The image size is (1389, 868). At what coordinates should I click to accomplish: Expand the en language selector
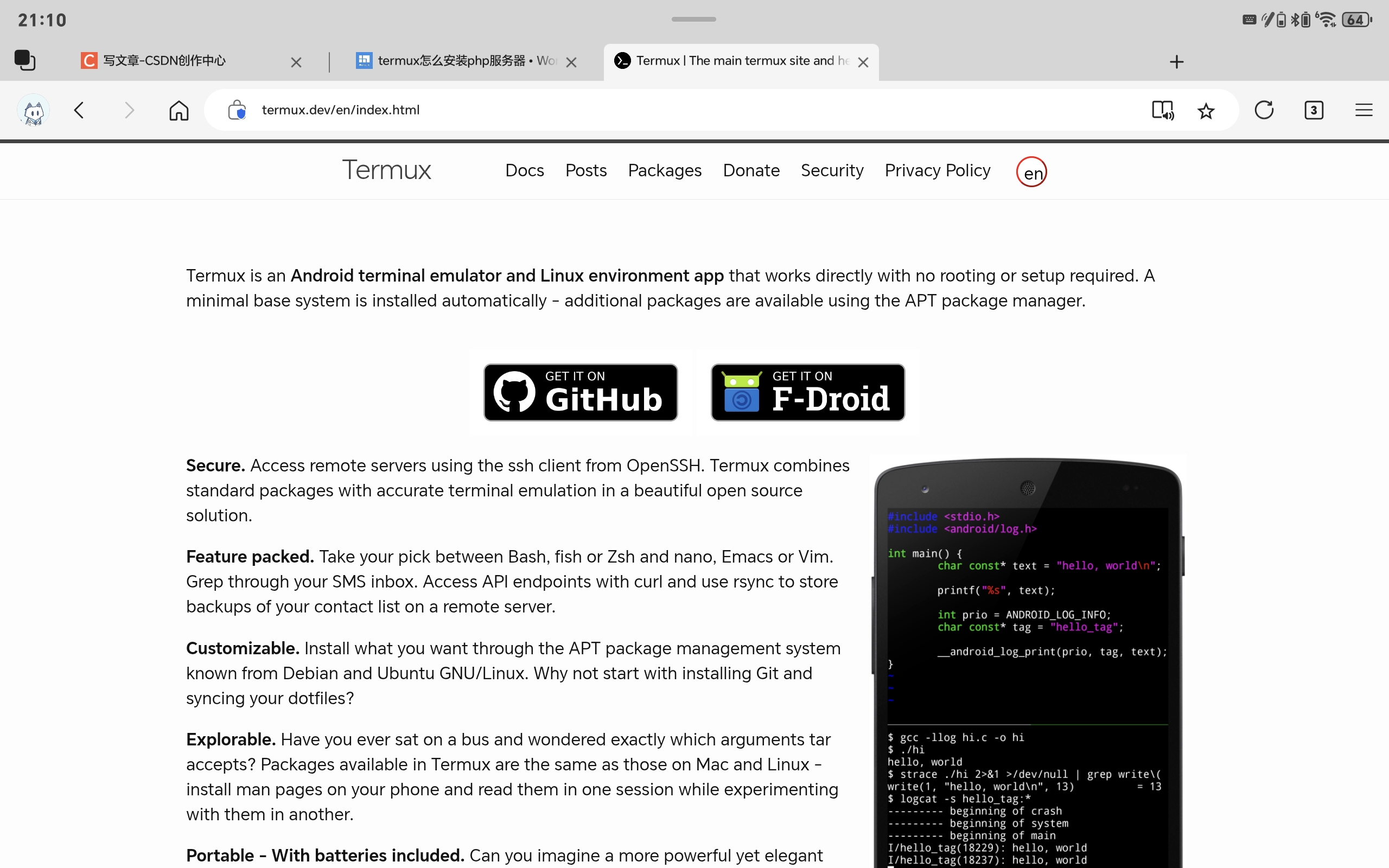pyautogui.click(x=1031, y=171)
